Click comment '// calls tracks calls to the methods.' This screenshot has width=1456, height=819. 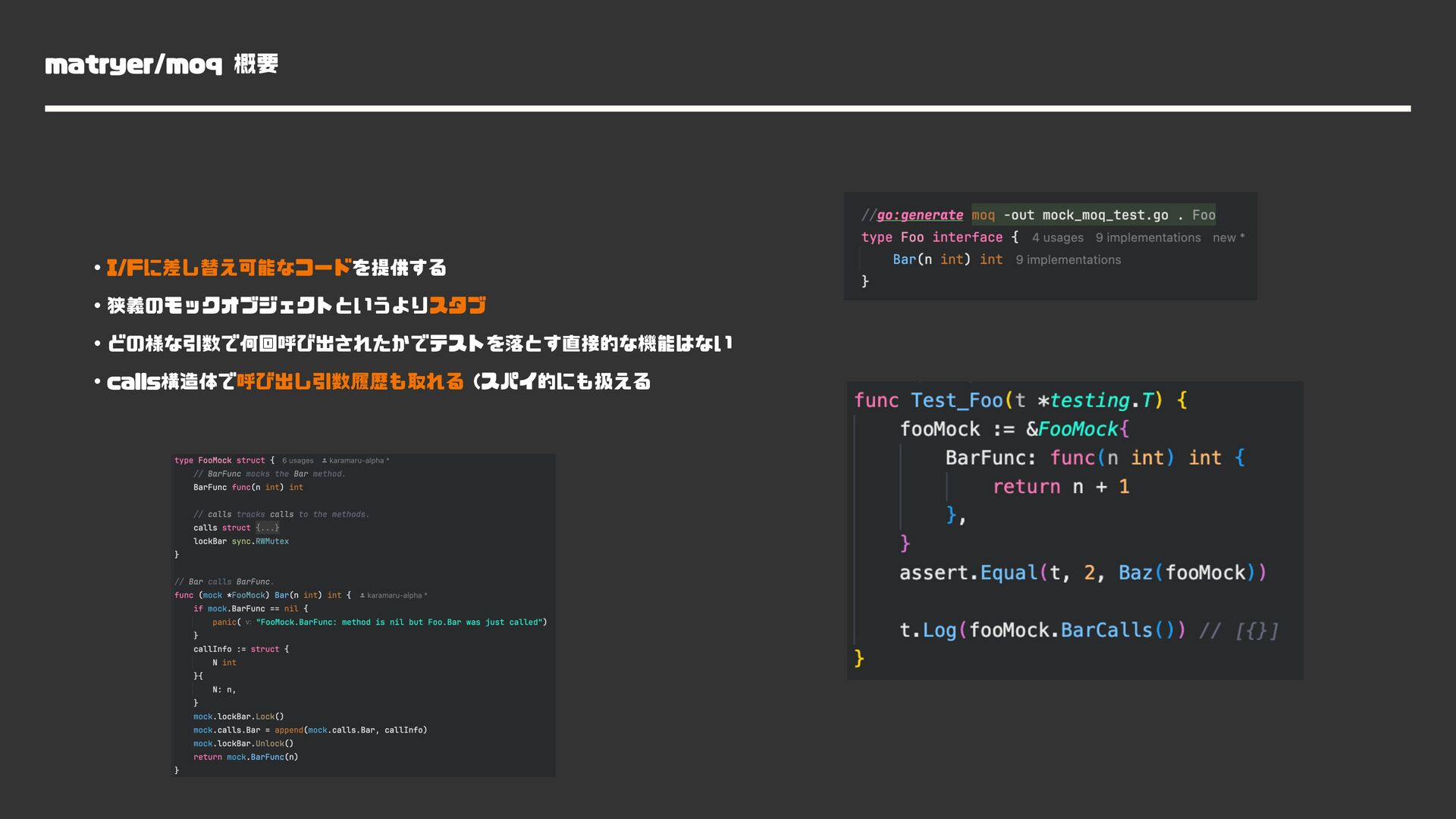tap(281, 514)
